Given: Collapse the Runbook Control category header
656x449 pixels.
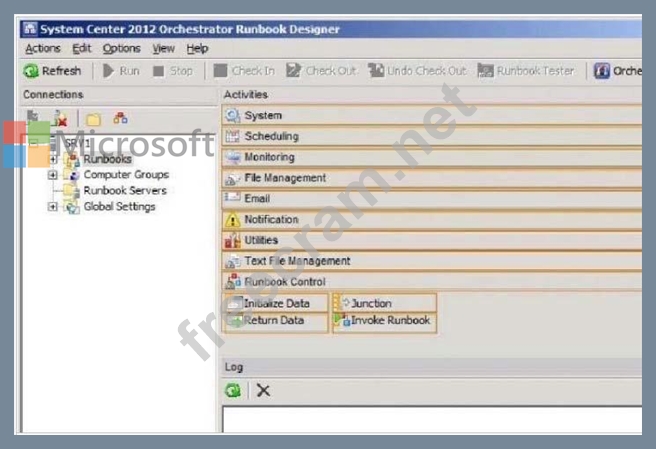Looking at the screenshot, I should tap(431, 282).
